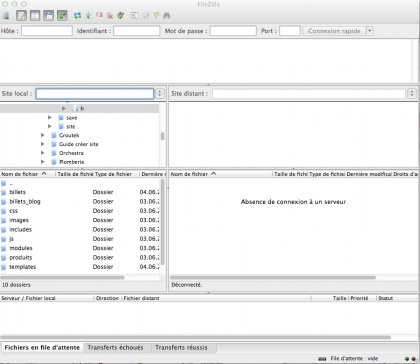Select the billets folder row
This screenshot has height=364, width=420.
click(80, 192)
